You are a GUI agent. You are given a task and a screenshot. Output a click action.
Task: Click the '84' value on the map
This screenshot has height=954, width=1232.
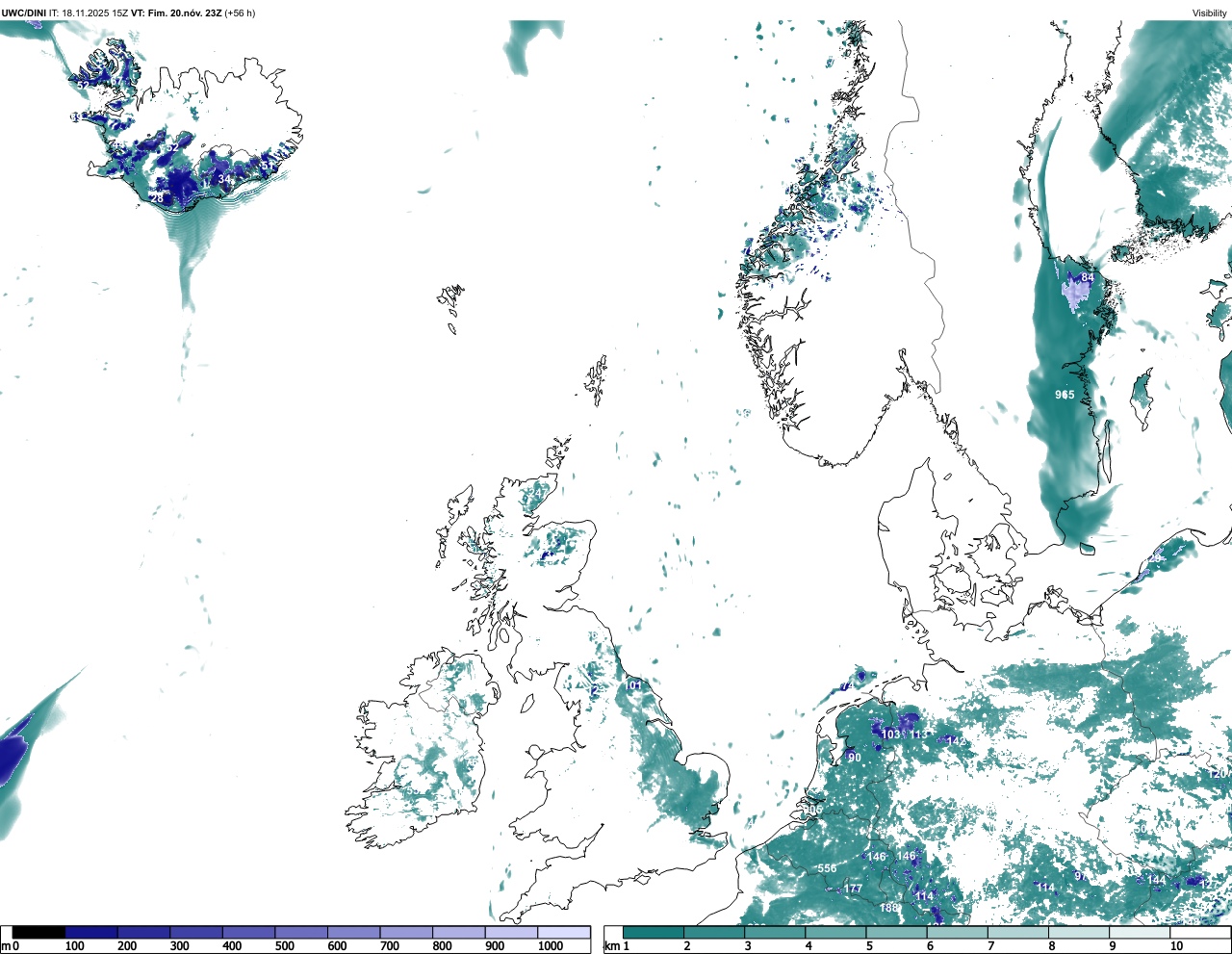point(1088,277)
